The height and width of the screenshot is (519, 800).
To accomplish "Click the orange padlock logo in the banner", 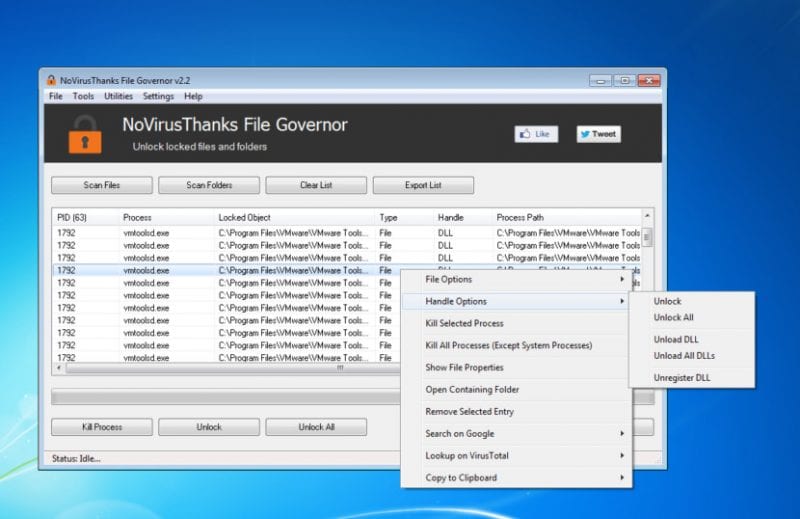I will pyautogui.click(x=85, y=134).
